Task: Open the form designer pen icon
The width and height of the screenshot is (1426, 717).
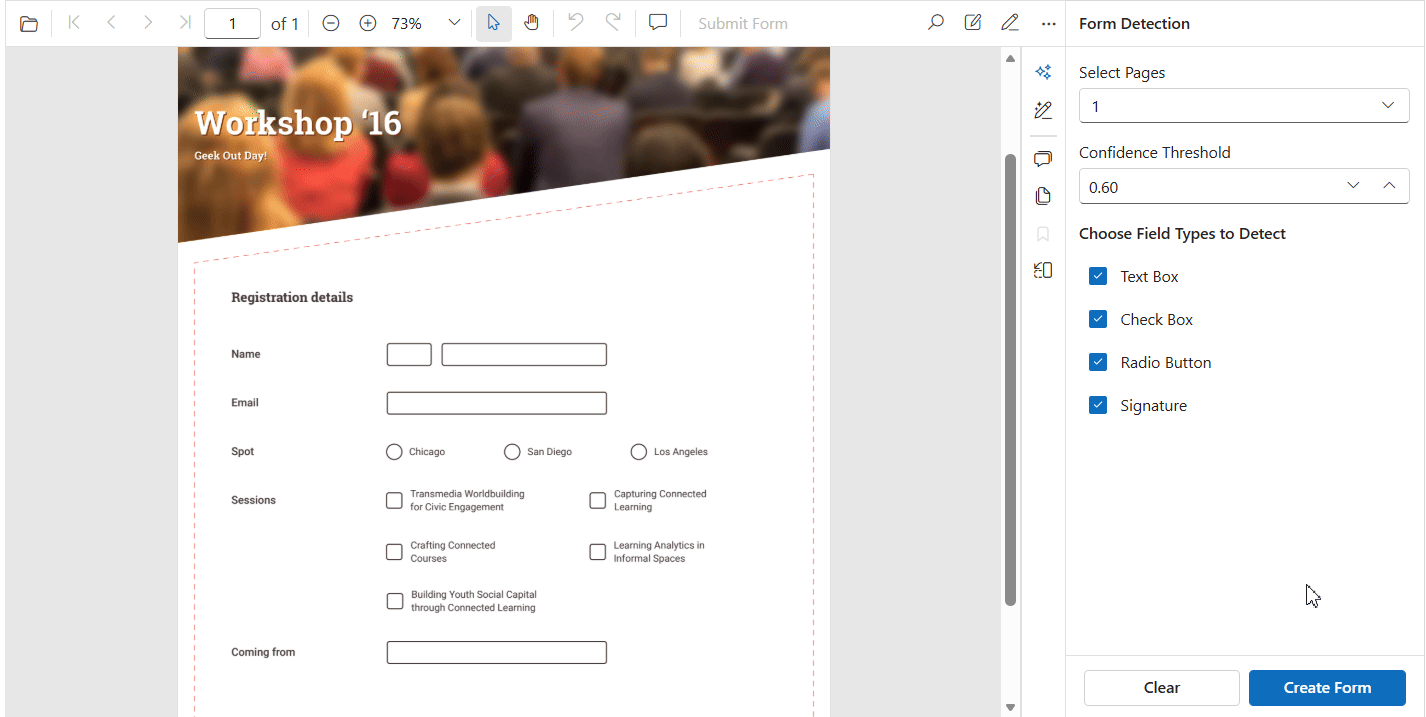Action: click(x=1010, y=22)
